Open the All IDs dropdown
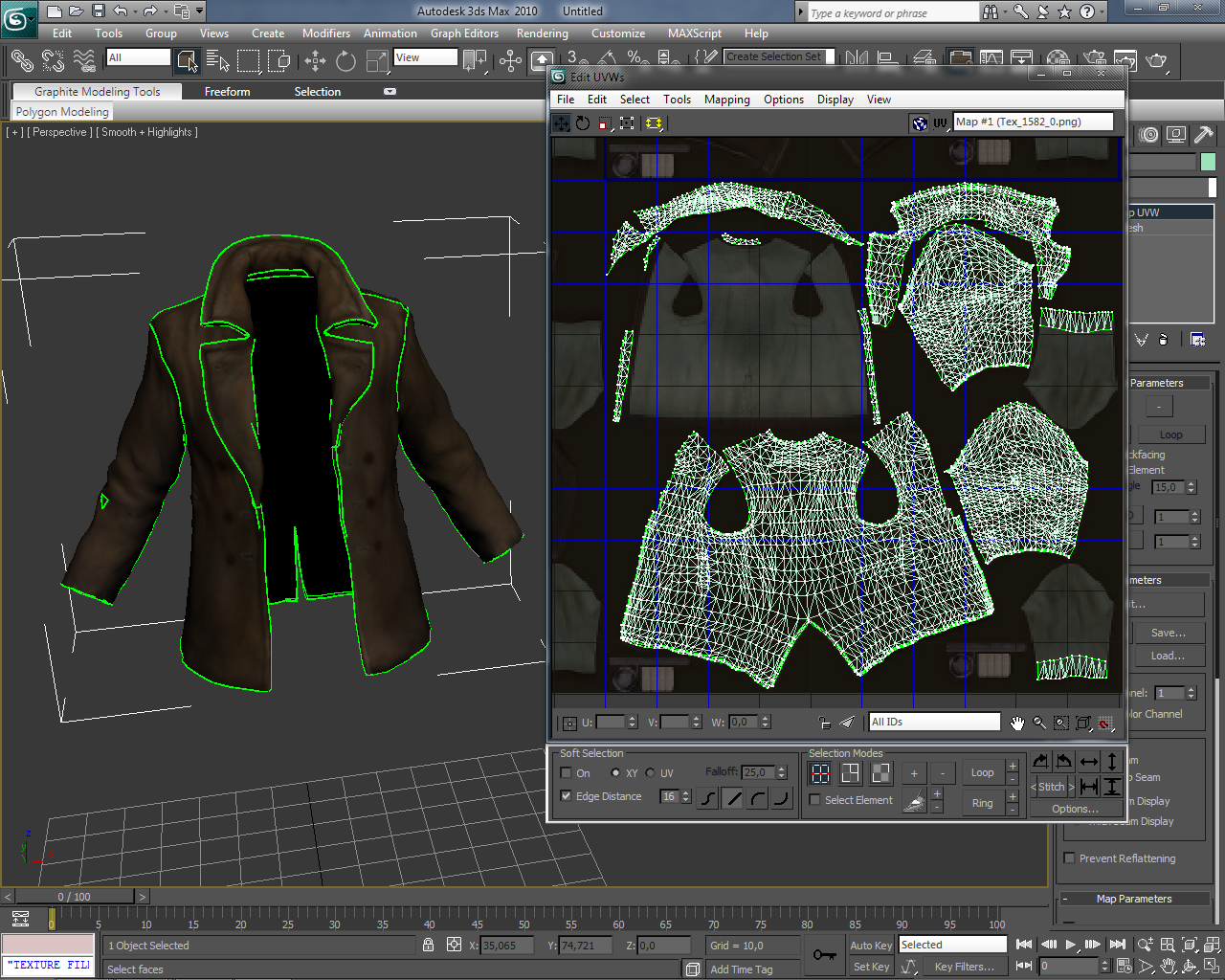This screenshot has height=980, width=1225. [933, 723]
